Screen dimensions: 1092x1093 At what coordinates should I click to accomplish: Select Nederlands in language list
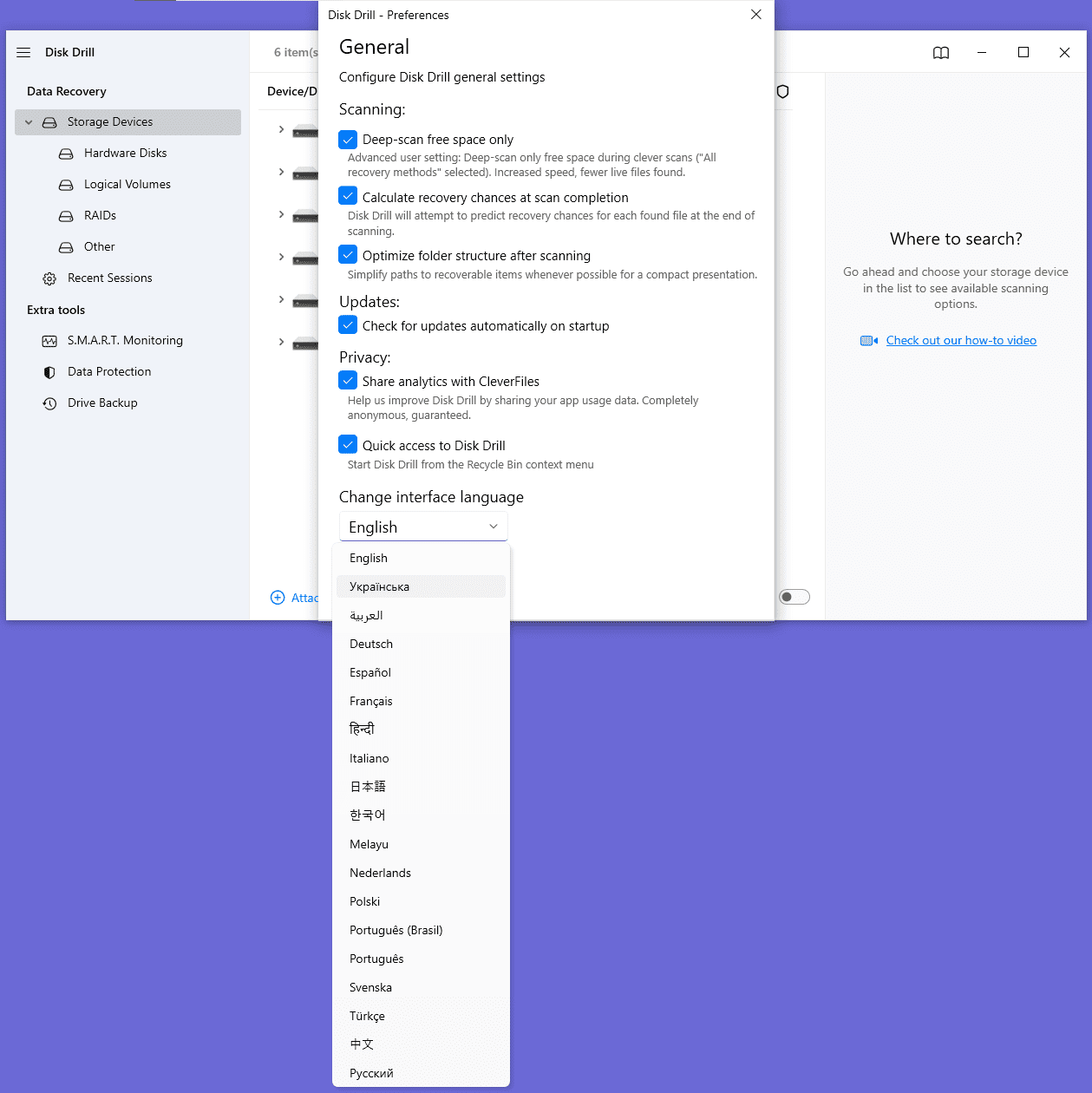click(x=421, y=873)
